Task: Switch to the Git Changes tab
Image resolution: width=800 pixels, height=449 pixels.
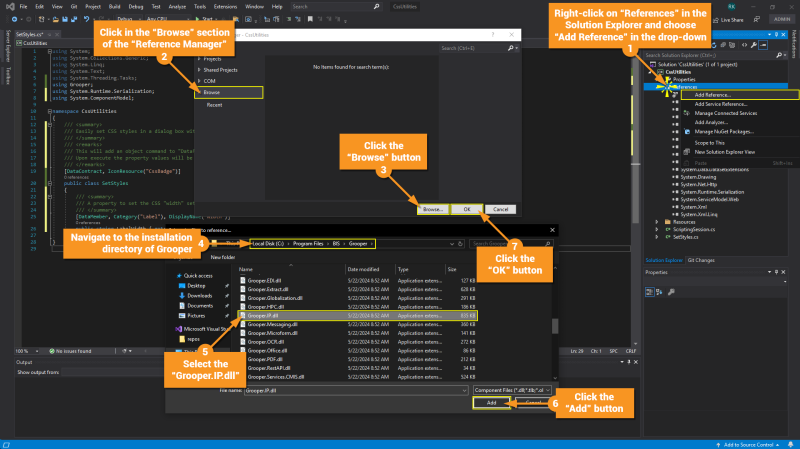Action: click(x=701, y=260)
